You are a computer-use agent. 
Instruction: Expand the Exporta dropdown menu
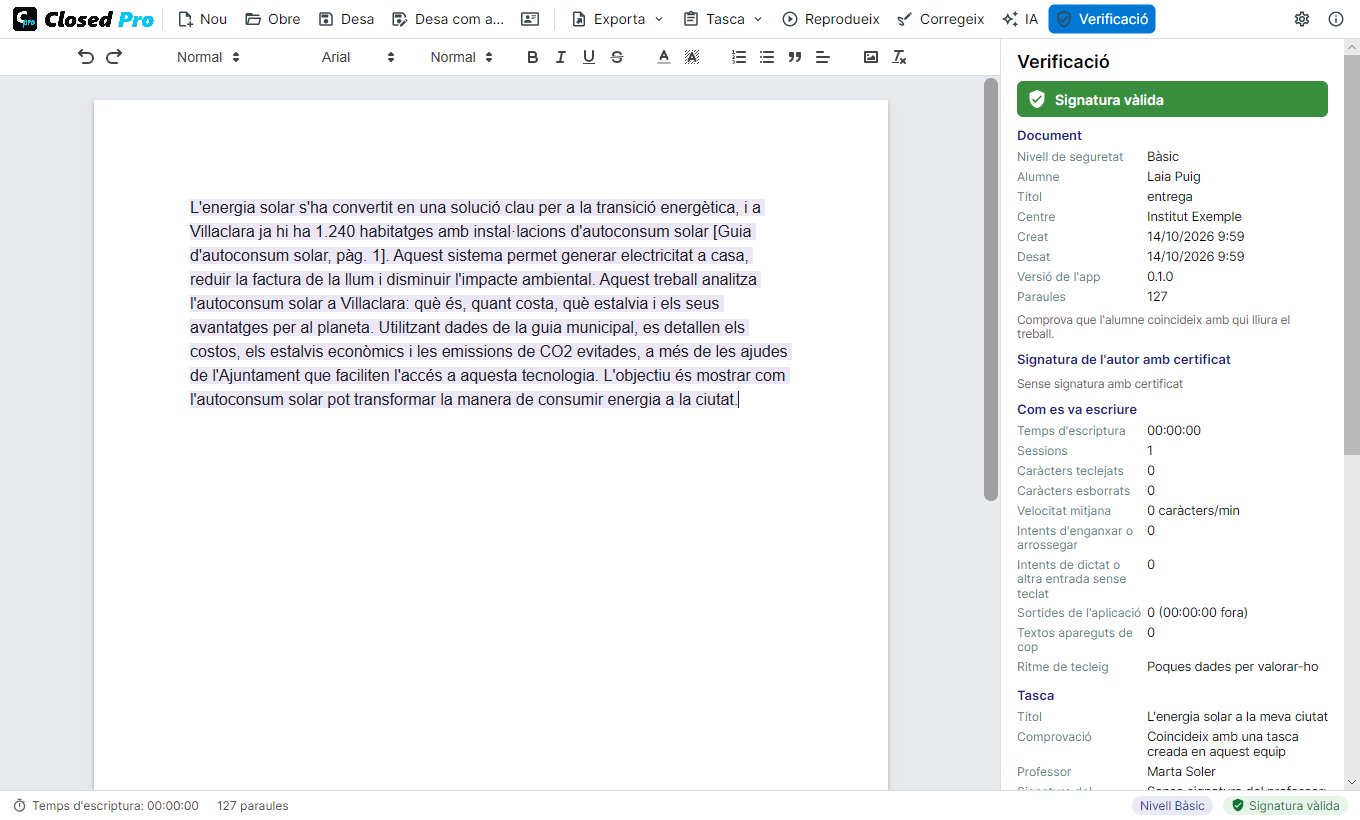(x=617, y=19)
